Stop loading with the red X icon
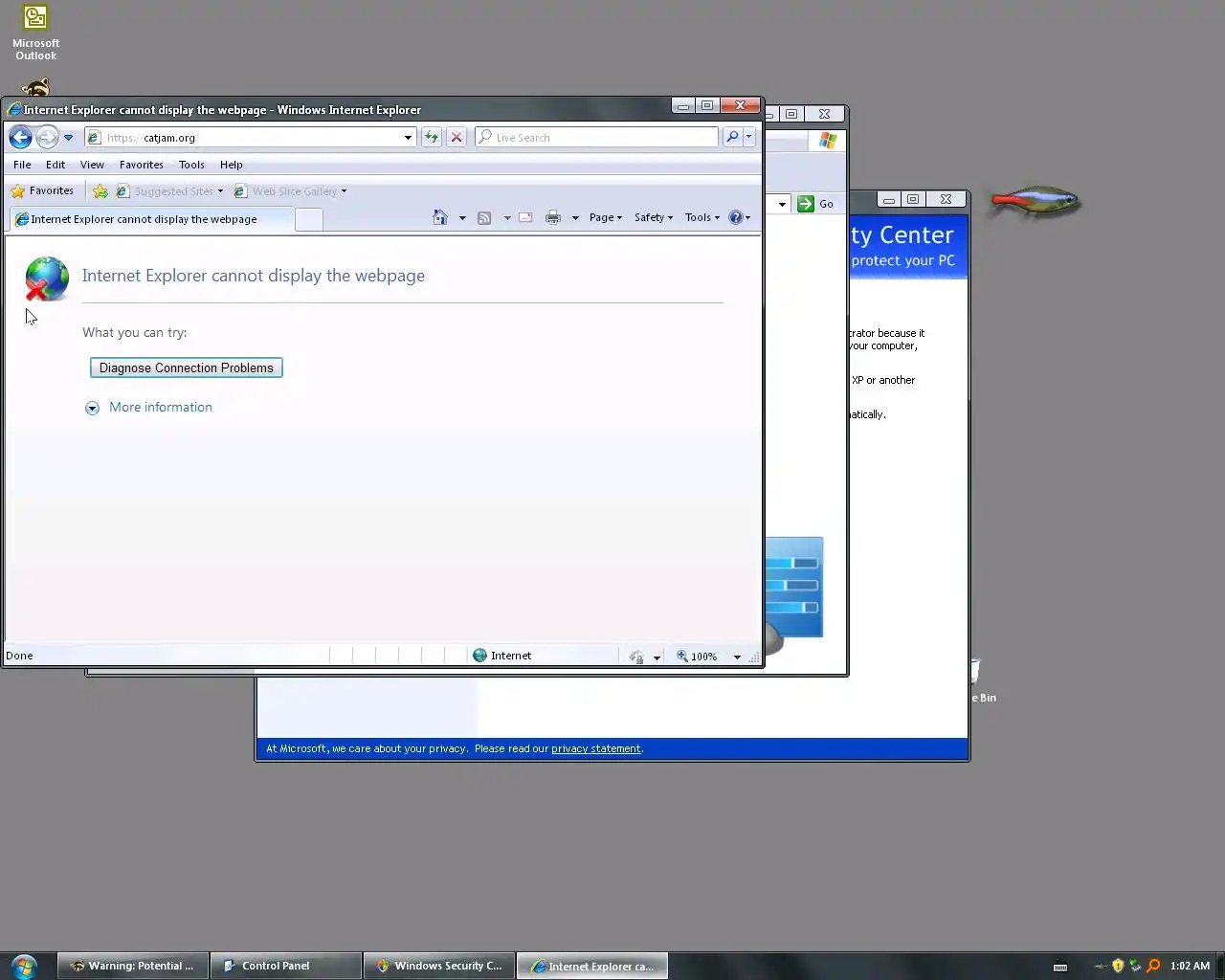The image size is (1225, 980). pyautogui.click(x=457, y=138)
